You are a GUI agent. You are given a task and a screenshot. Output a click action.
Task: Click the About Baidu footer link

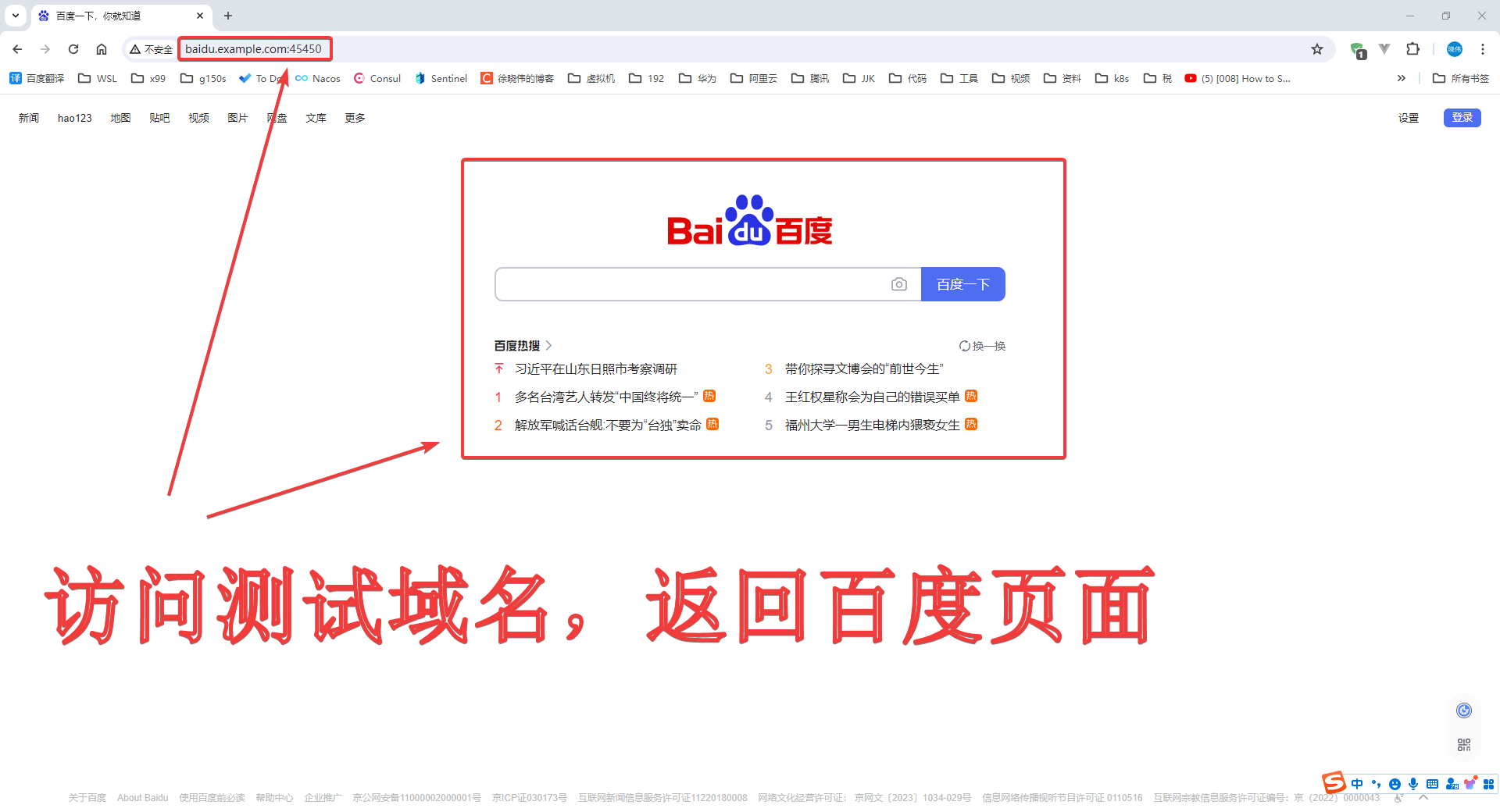(143, 798)
